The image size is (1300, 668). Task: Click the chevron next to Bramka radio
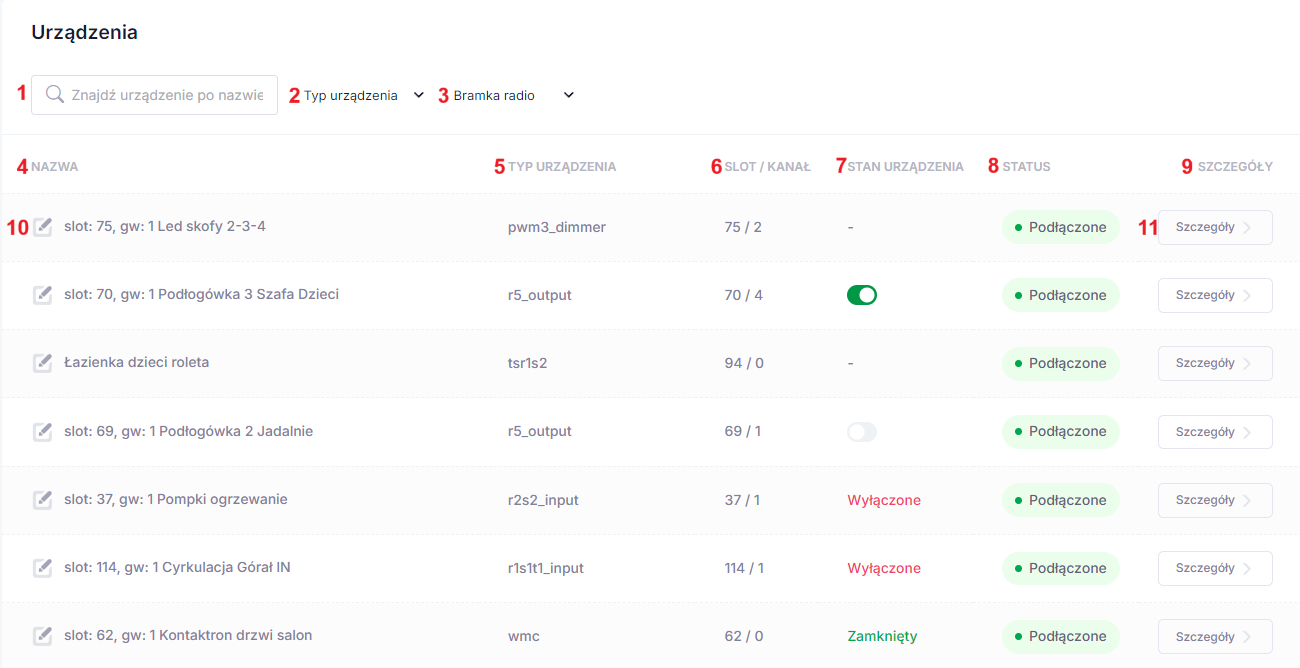tap(568, 96)
